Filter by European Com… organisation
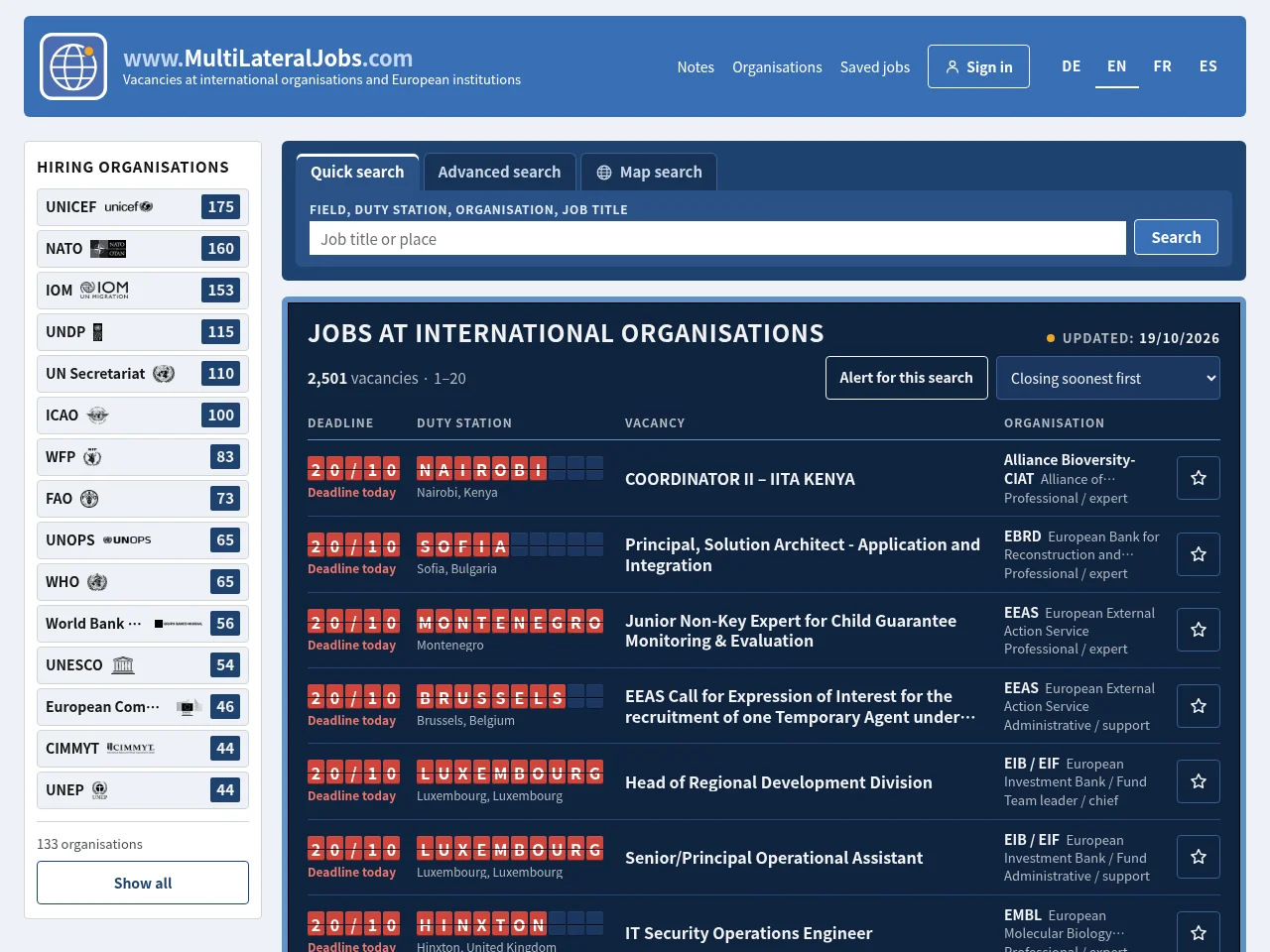 [x=143, y=707]
